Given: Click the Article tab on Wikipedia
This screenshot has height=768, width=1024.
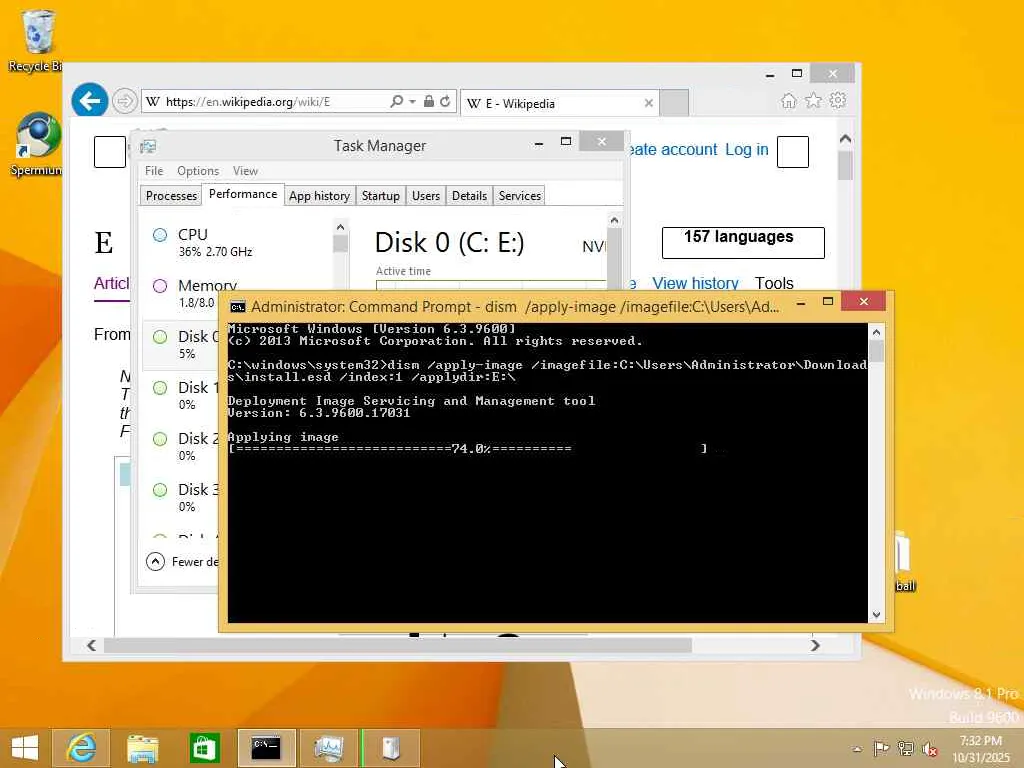Looking at the screenshot, I should pos(112,283).
